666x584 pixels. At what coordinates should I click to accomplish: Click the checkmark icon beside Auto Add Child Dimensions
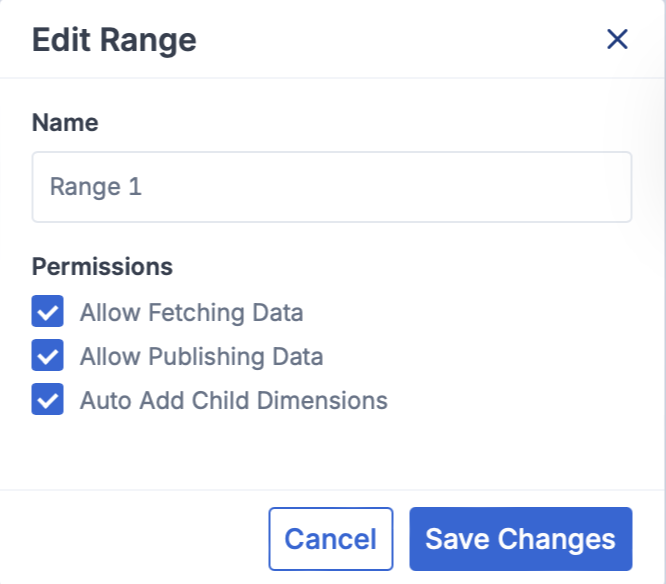click(x=48, y=400)
